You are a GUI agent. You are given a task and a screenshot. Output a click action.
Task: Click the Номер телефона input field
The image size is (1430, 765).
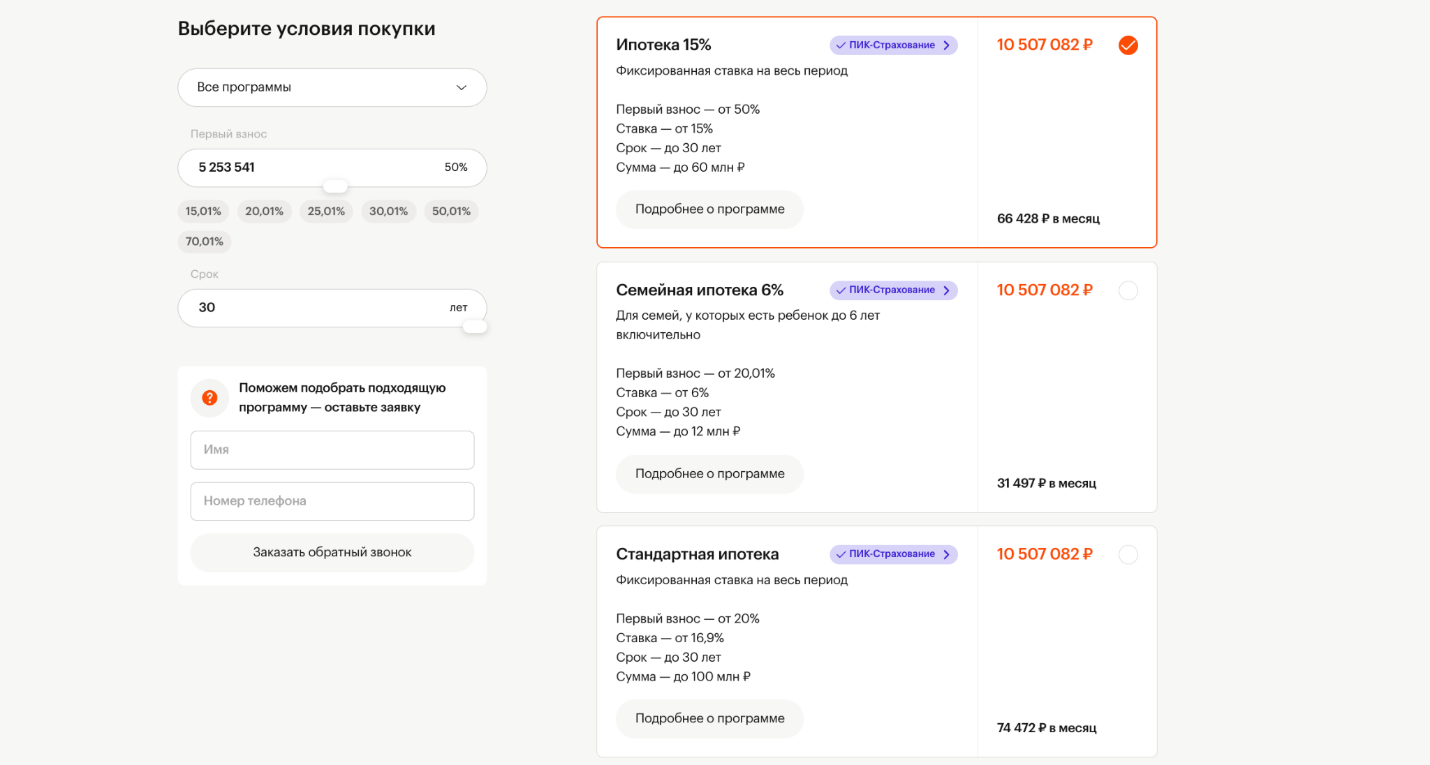(332, 501)
